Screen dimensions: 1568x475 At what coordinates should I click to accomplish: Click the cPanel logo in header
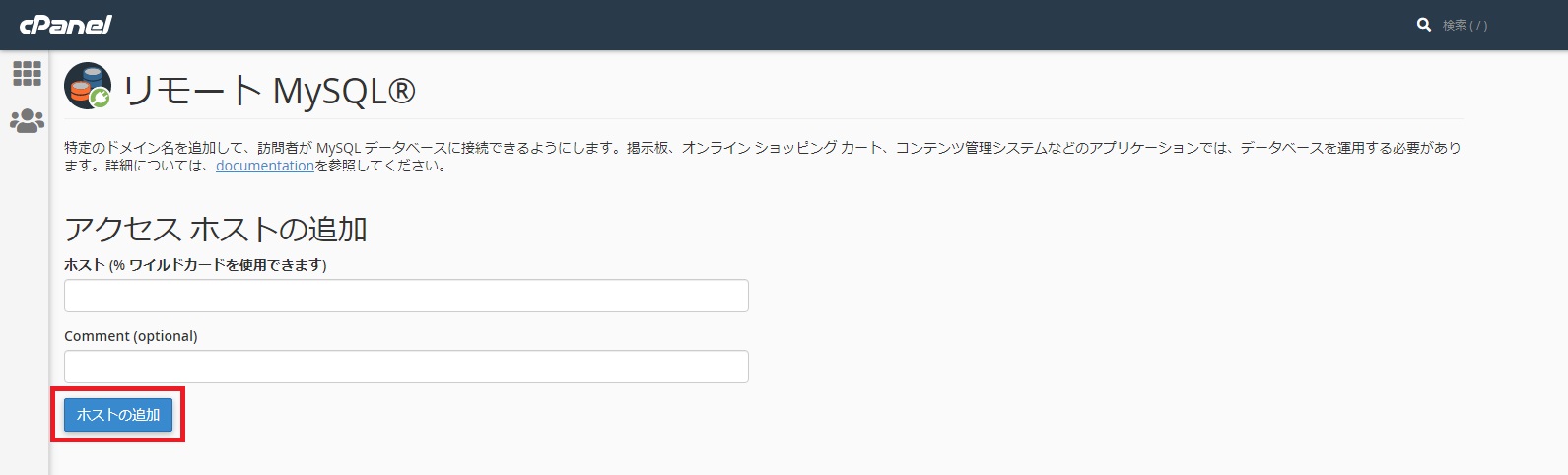[x=66, y=24]
